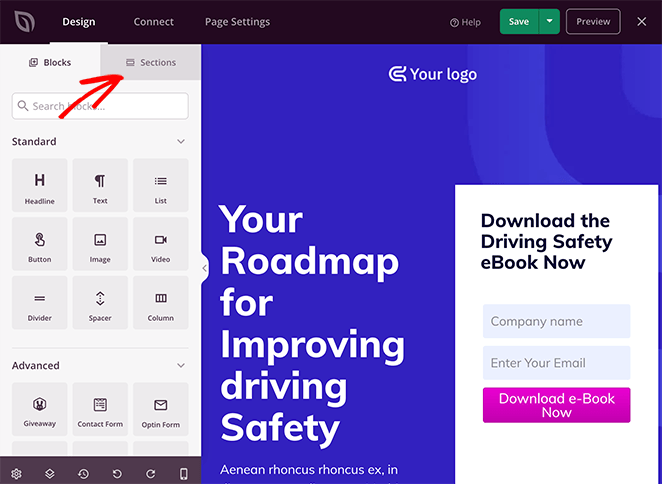Image resolution: width=662 pixels, height=484 pixels.
Task: Click the Search blocks input field
Action: pyautogui.click(x=100, y=106)
